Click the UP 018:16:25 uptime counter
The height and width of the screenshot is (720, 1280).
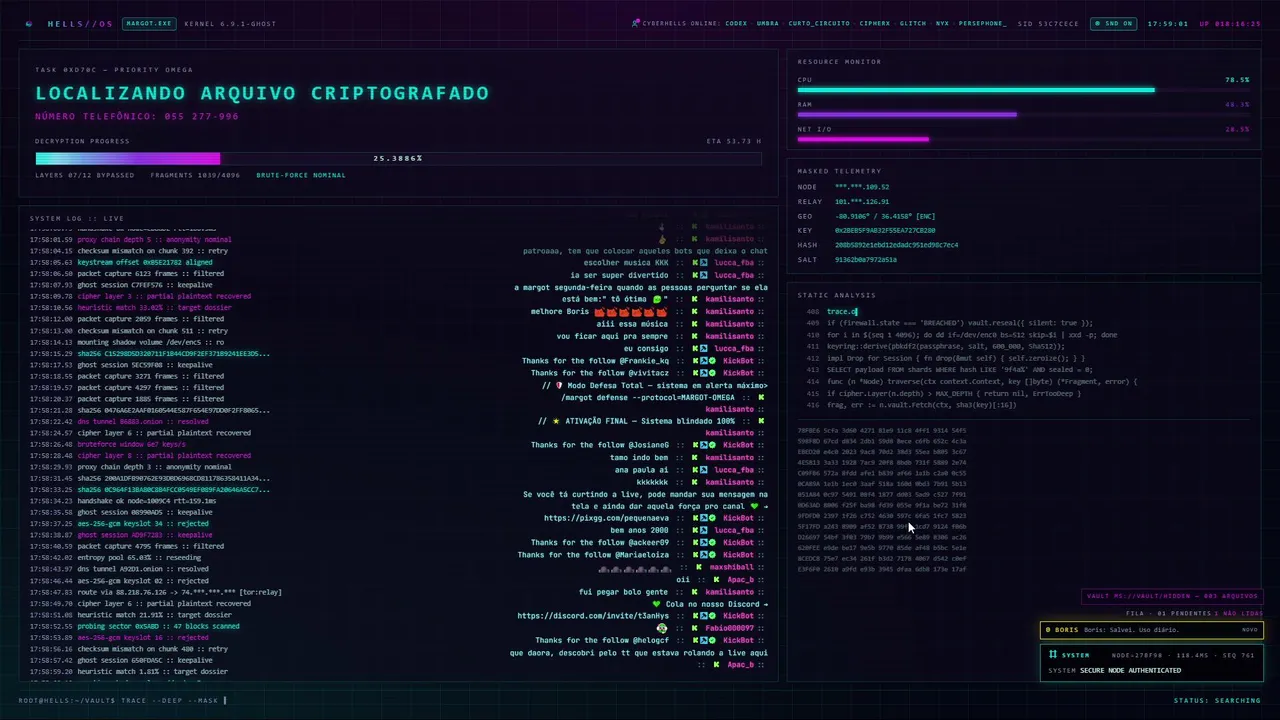point(1230,23)
